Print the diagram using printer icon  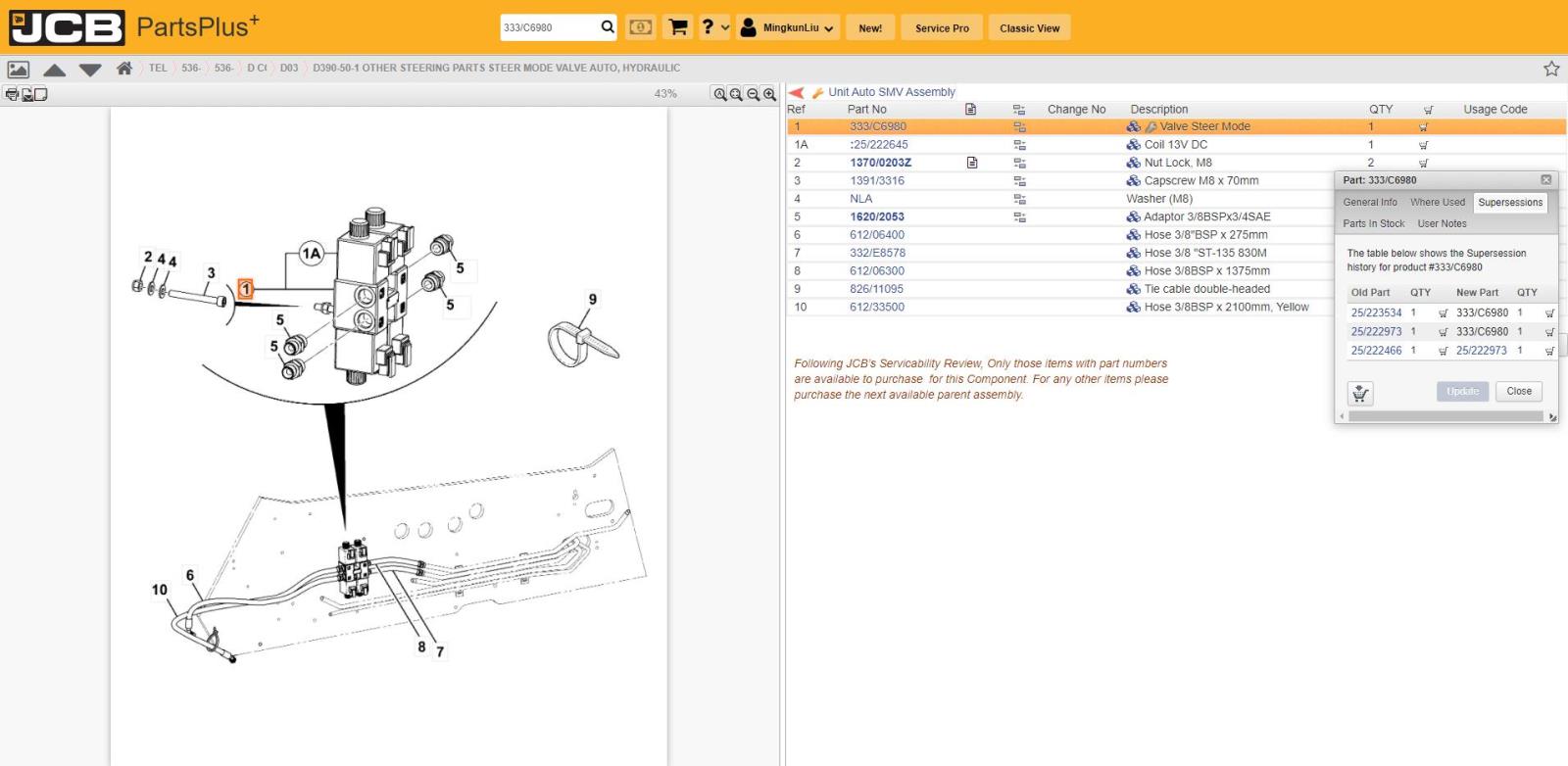pos(12,94)
